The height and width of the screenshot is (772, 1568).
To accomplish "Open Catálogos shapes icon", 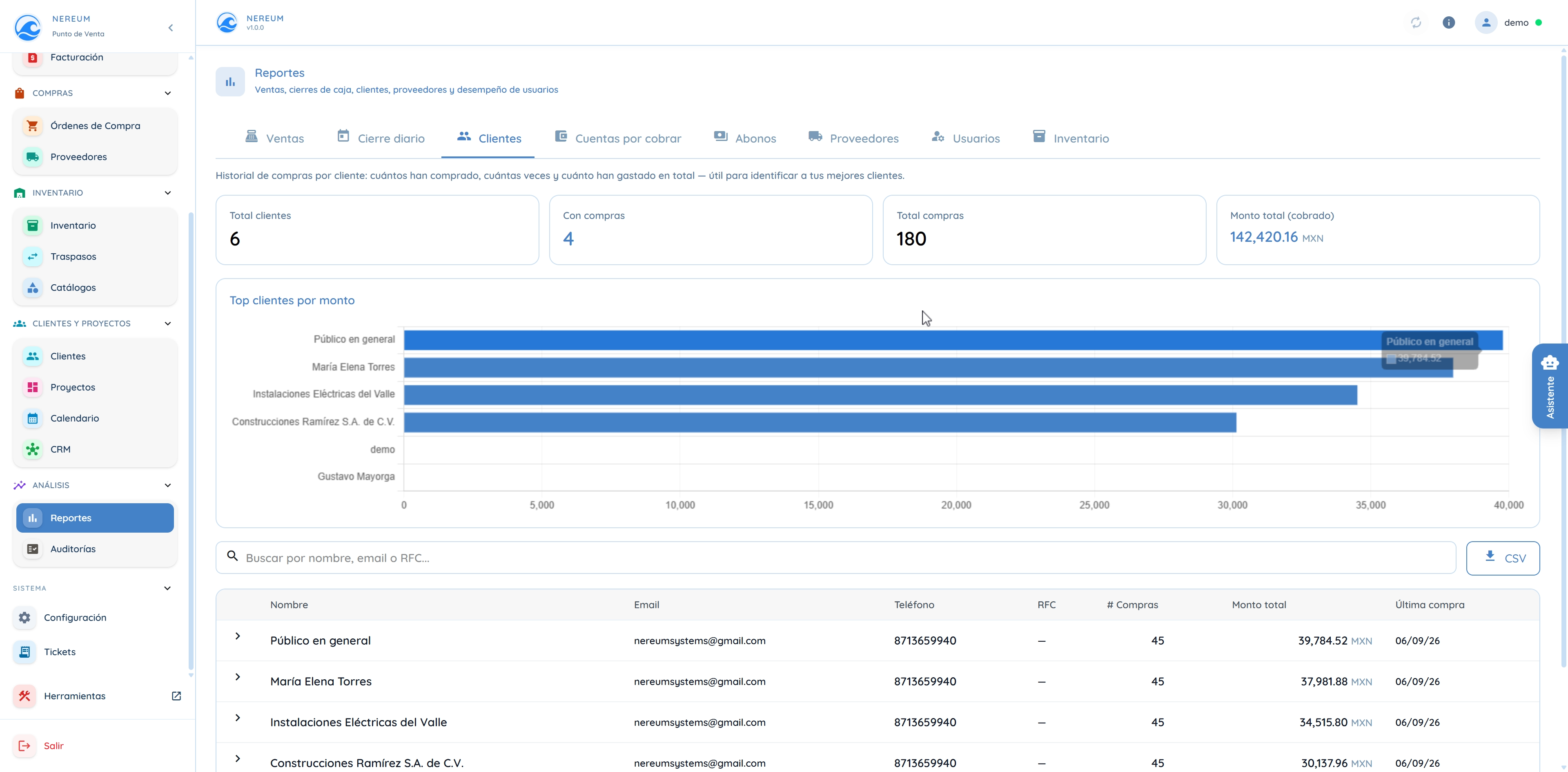I will pyautogui.click(x=32, y=288).
